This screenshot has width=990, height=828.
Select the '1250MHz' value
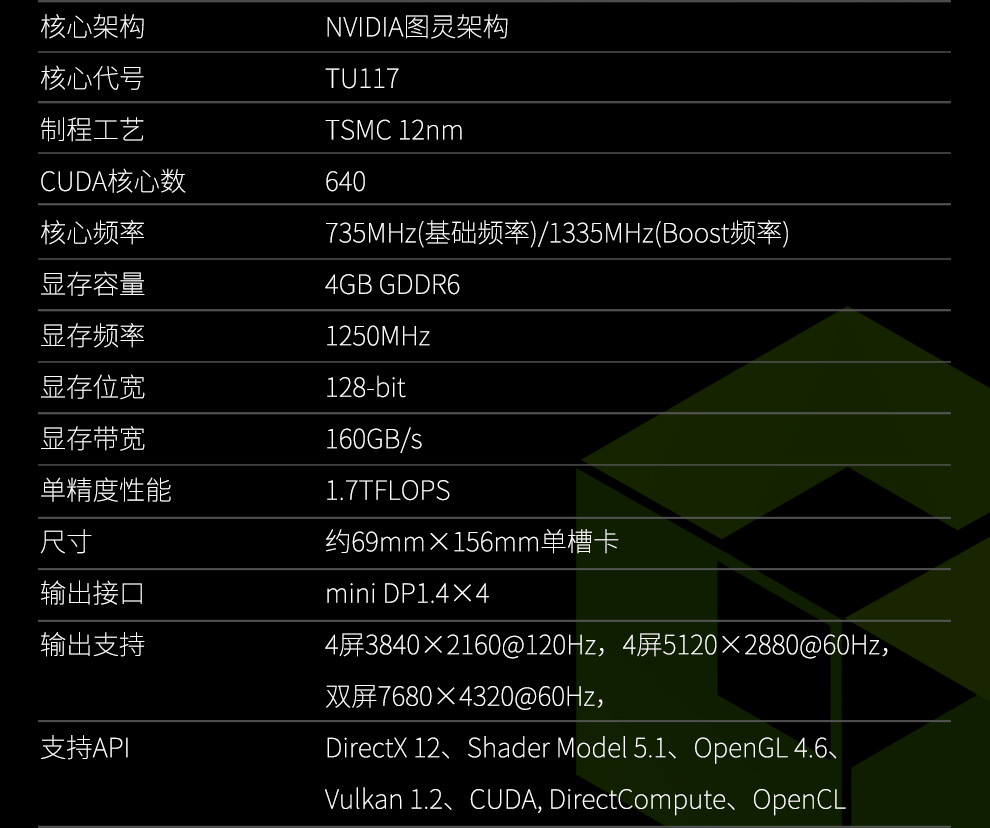click(x=378, y=337)
